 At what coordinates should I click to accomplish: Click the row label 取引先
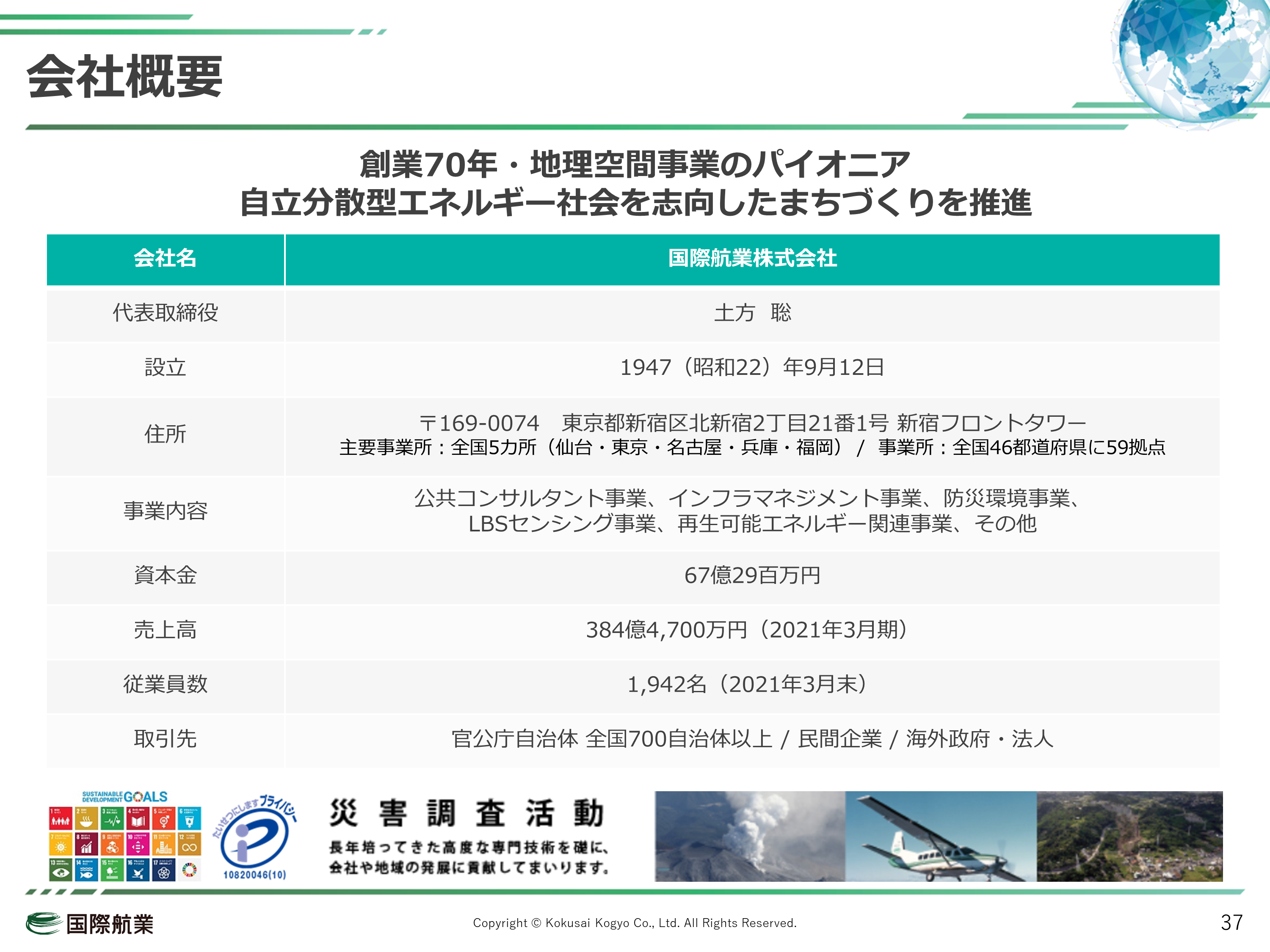pyautogui.click(x=166, y=738)
